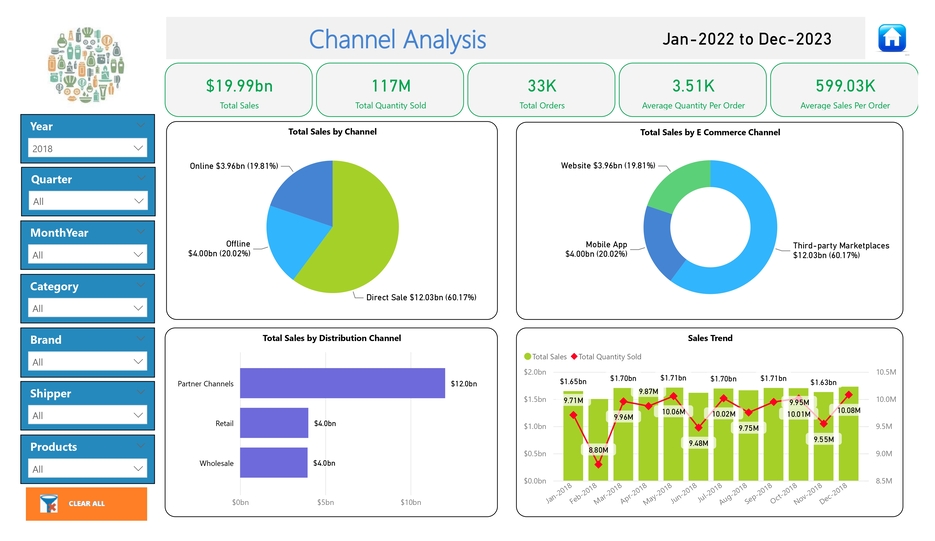The height and width of the screenshot is (541, 935).
Task: Click the filter eraser icon on Clear All
Action: click(x=46, y=504)
